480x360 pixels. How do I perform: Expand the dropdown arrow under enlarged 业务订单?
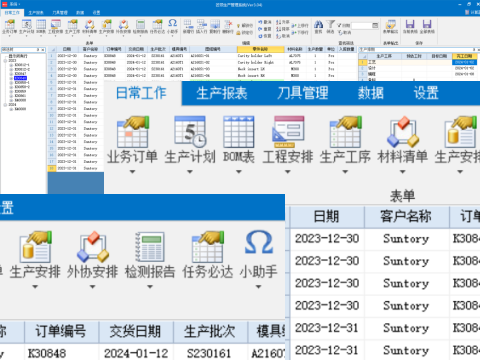(x=132, y=172)
